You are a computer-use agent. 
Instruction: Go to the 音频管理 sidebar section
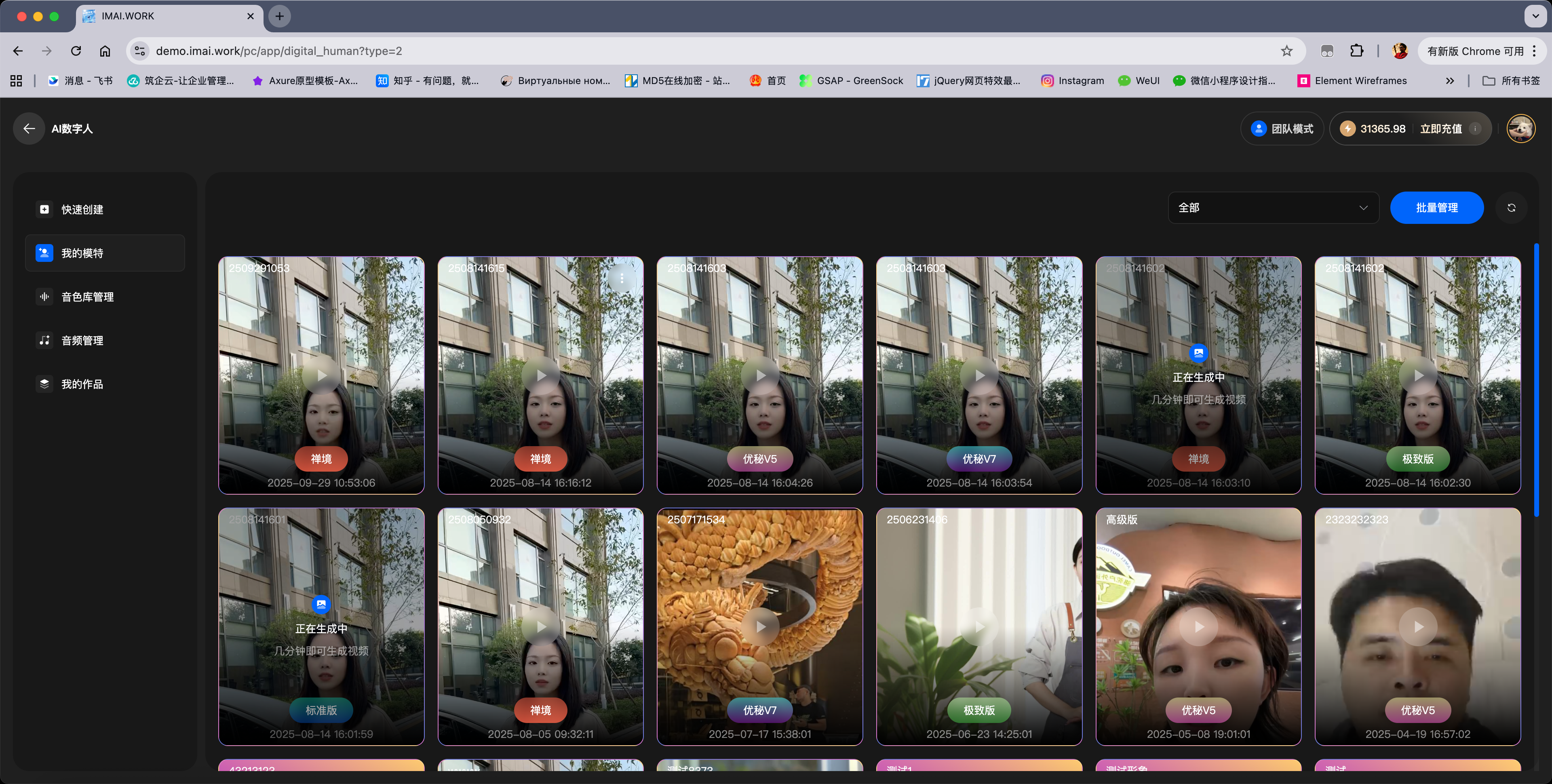point(82,341)
